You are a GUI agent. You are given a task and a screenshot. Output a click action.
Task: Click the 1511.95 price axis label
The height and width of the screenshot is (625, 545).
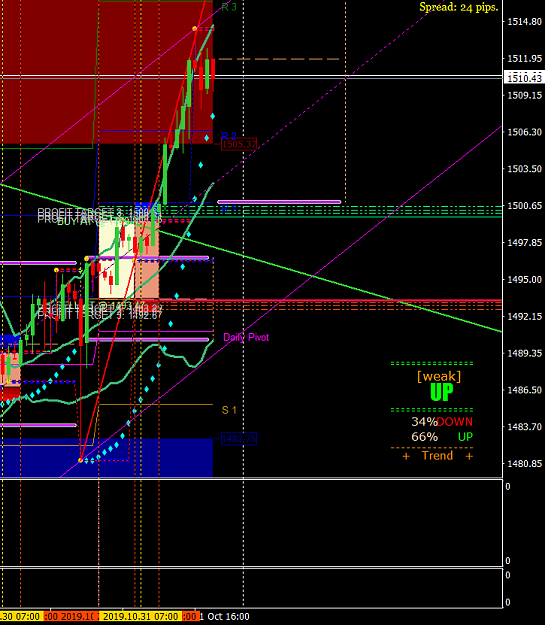click(524, 59)
